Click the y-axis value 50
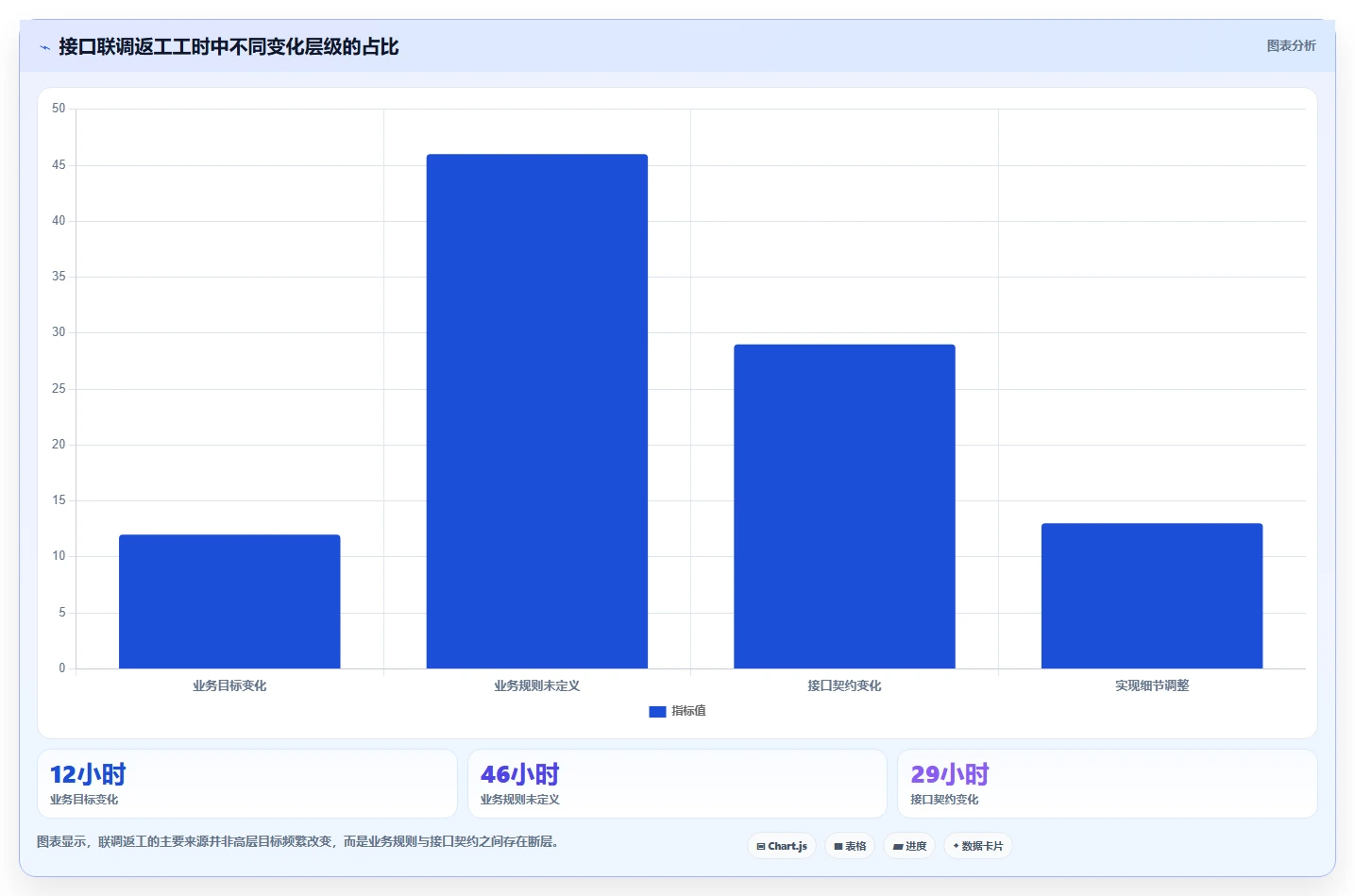The image size is (1355, 896). pyautogui.click(x=59, y=109)
